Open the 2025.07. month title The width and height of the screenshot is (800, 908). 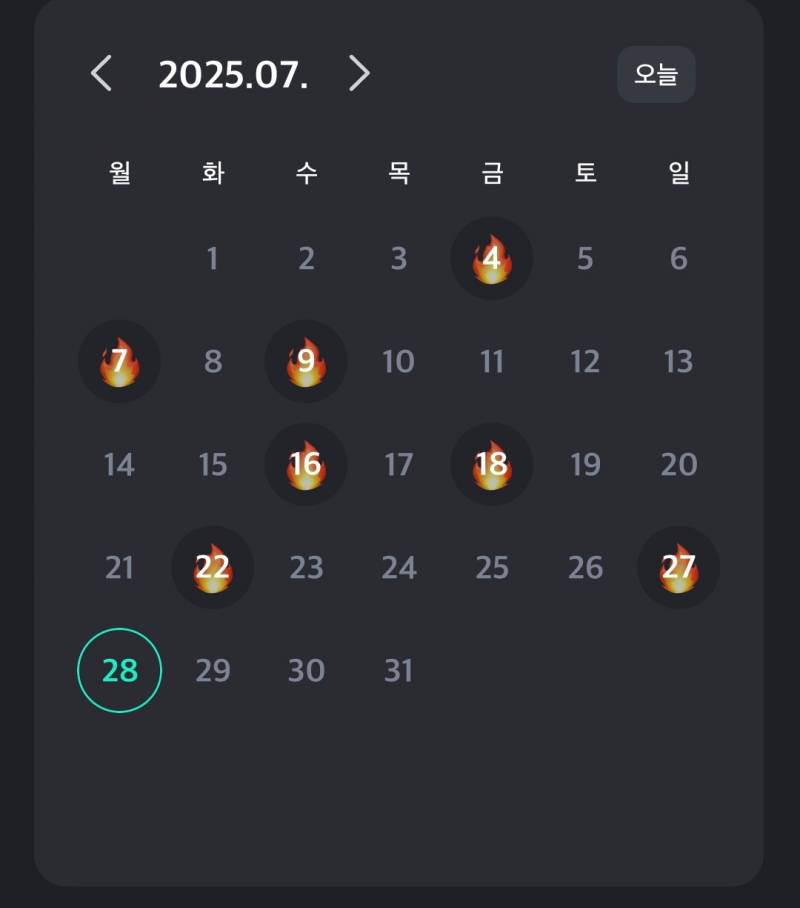233,75
